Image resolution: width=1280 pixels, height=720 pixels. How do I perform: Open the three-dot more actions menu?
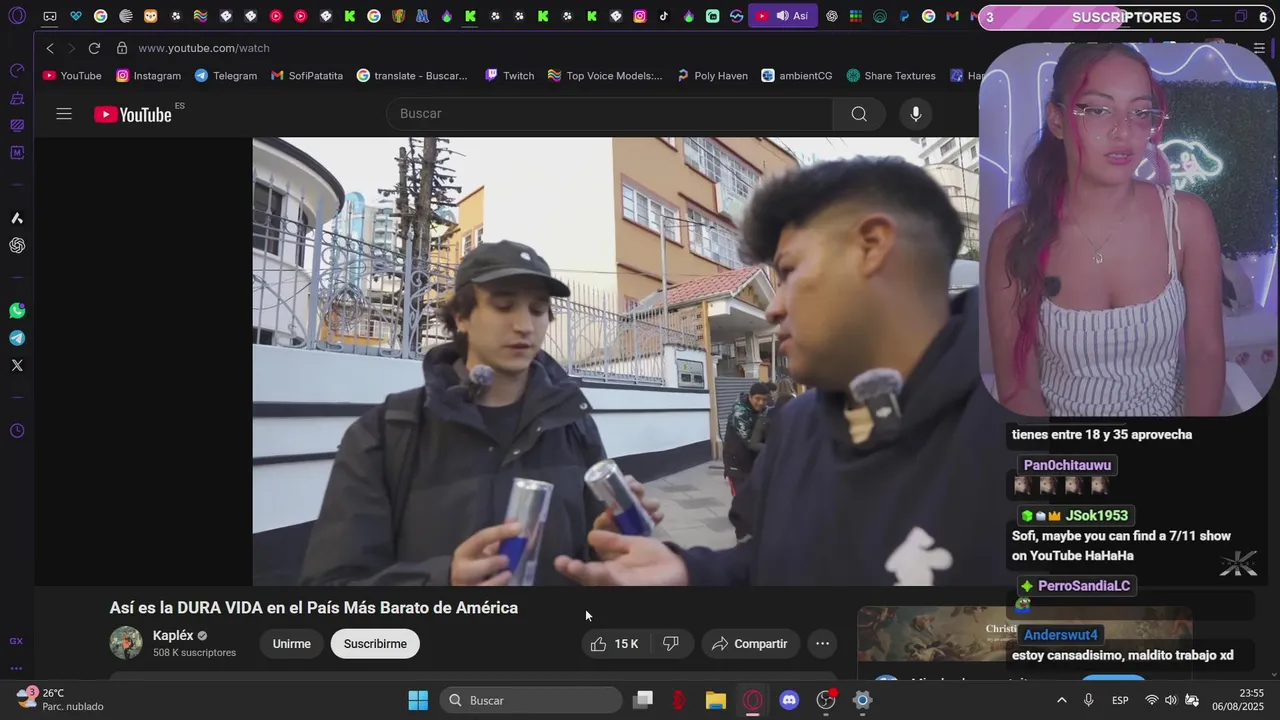click(x=822, y=644)
